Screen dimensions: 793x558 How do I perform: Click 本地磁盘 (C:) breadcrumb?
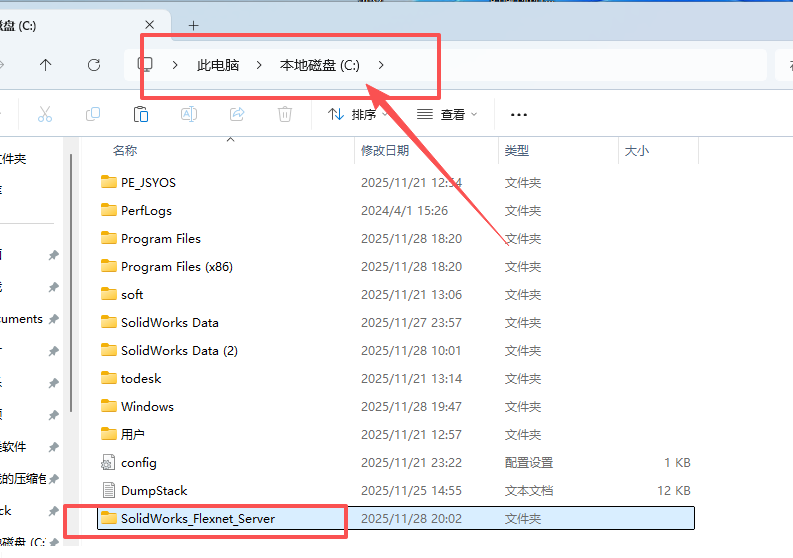[320, 65]
